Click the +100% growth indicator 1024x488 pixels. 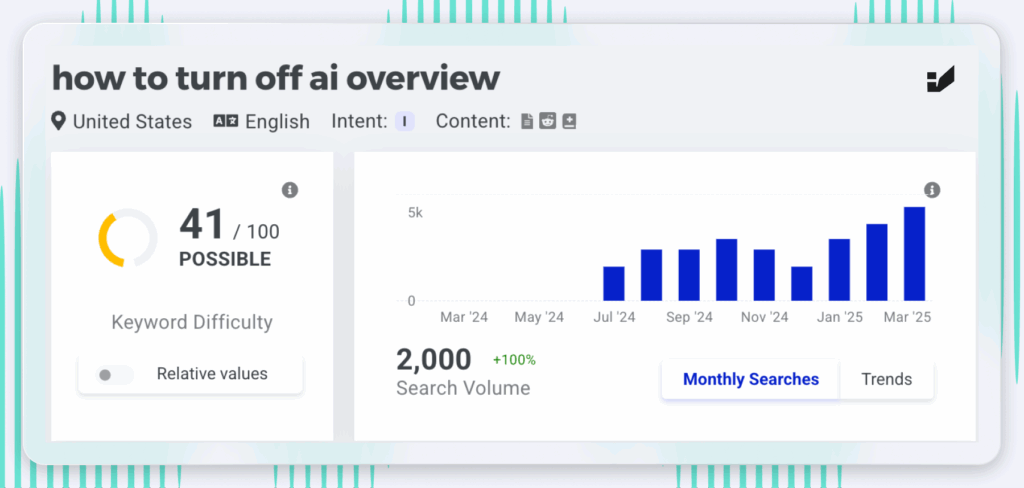[514, 360]
